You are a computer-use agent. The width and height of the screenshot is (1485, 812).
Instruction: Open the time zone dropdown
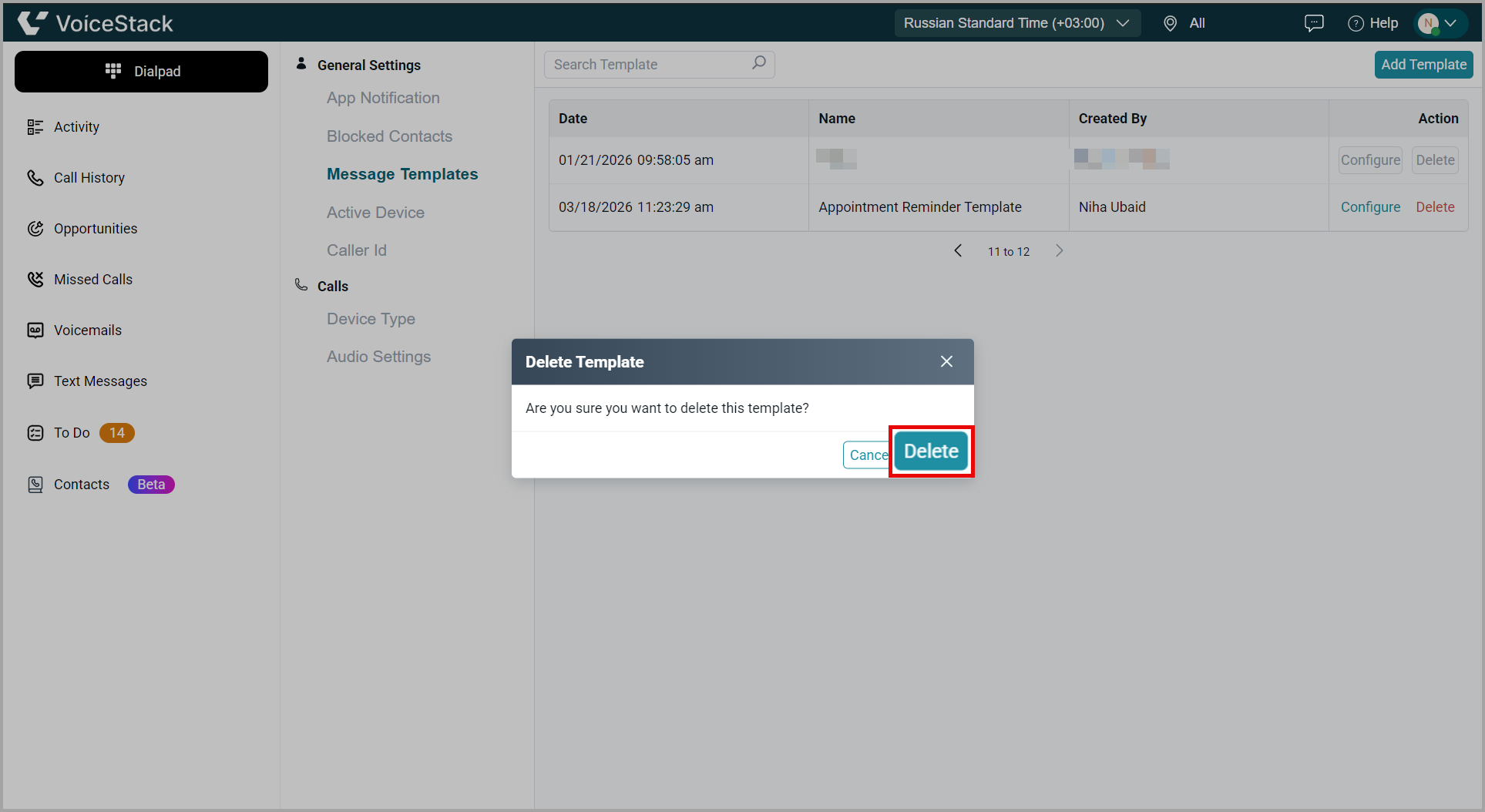pos(1017,23)
